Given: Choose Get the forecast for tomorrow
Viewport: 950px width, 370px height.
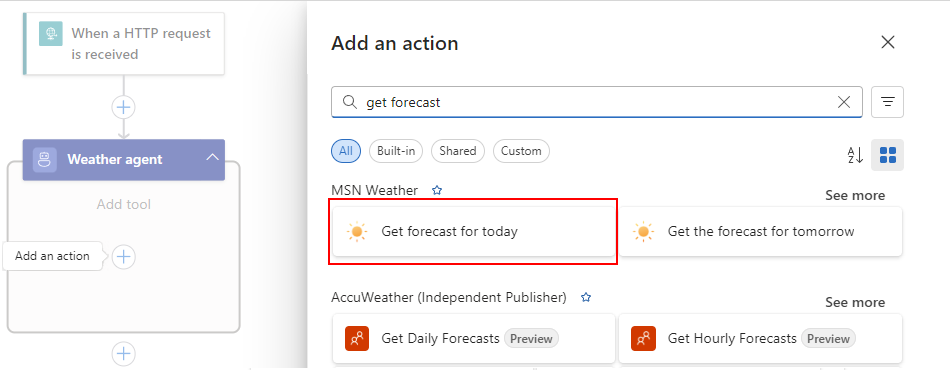Looking at the screenshot, I should click(760, 231).
